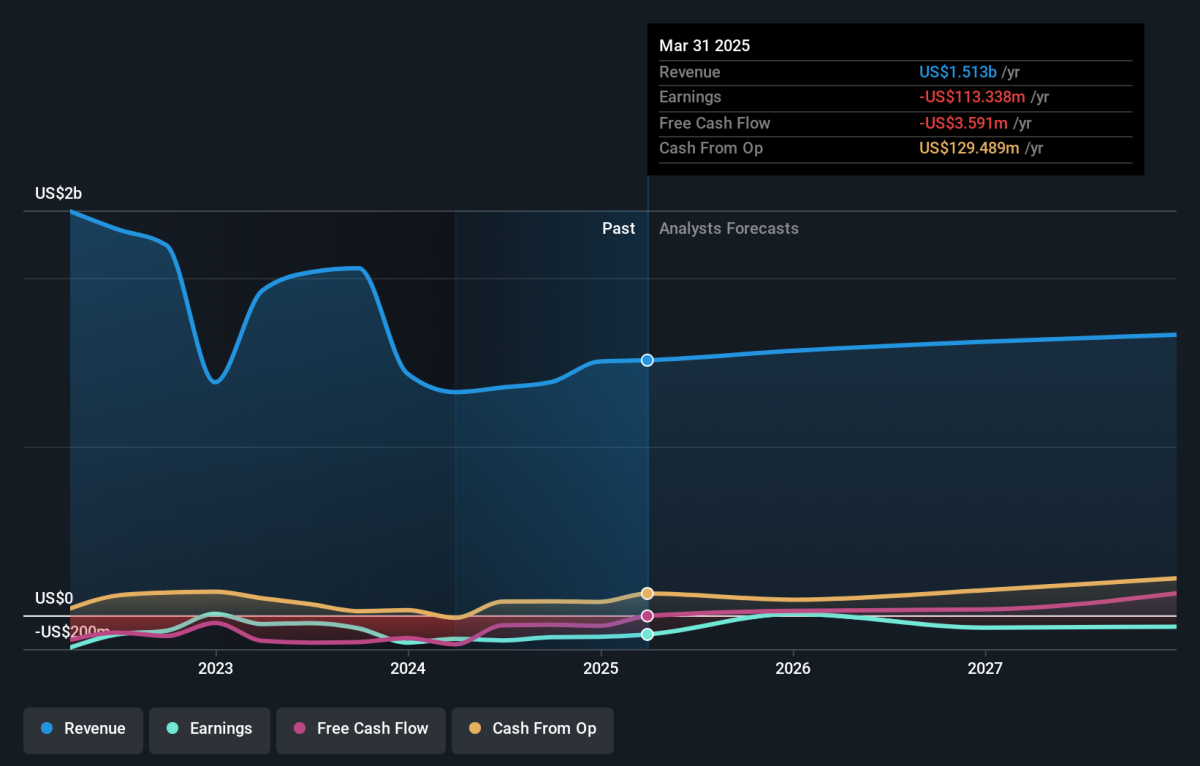Select the Cash From Op data point marker

(x=647, y=593)
